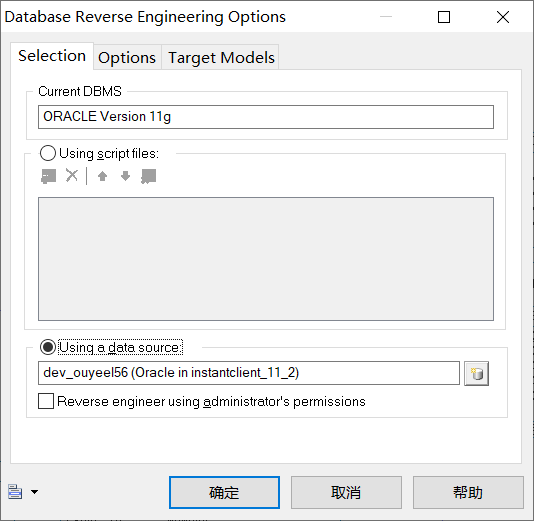Maximize the Database Reverse Engineering Options window
Image resolution: width=534 pixels, height=521 pixels.
coord(443,17)
